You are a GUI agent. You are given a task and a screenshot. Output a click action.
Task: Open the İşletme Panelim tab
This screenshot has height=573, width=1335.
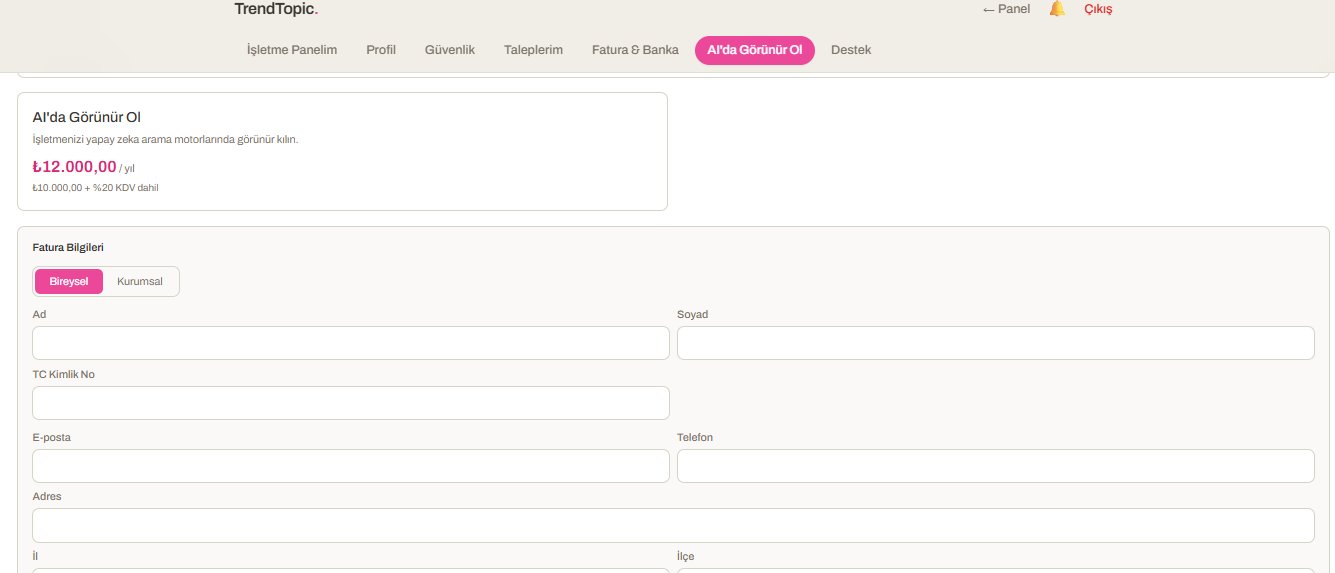tap(292, 50)
